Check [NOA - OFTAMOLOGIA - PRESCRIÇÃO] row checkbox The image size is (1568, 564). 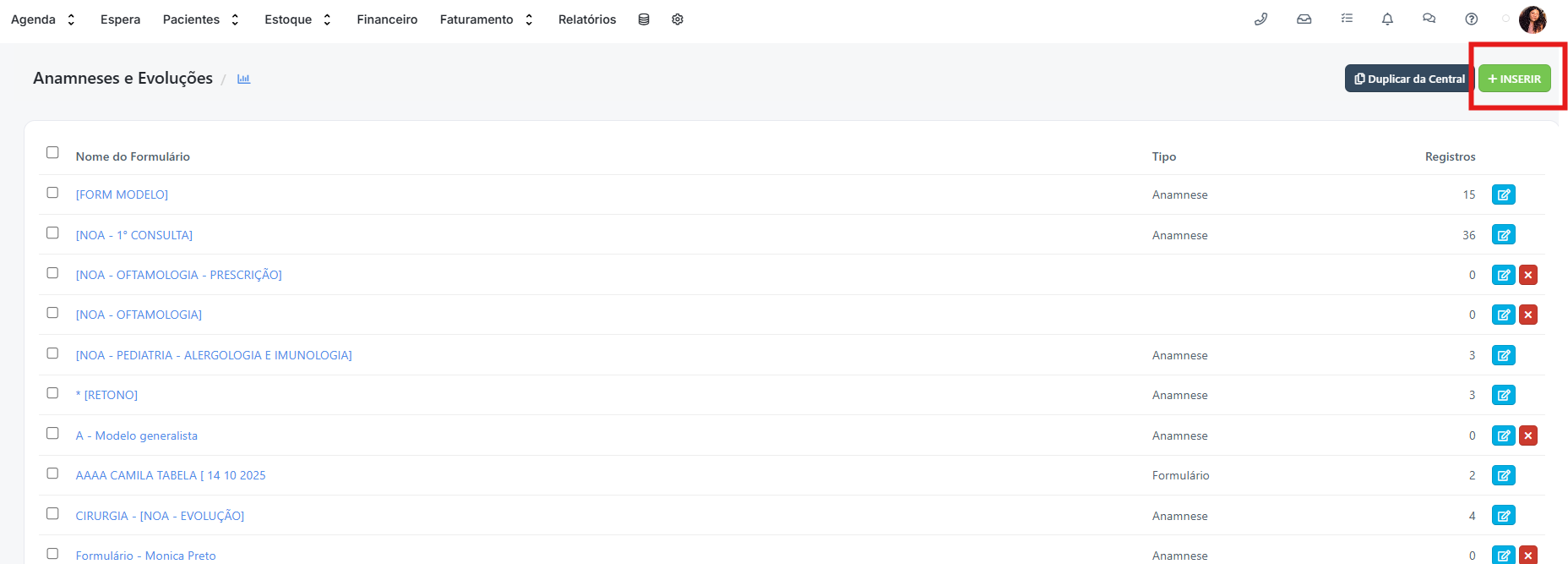[52, 273]
